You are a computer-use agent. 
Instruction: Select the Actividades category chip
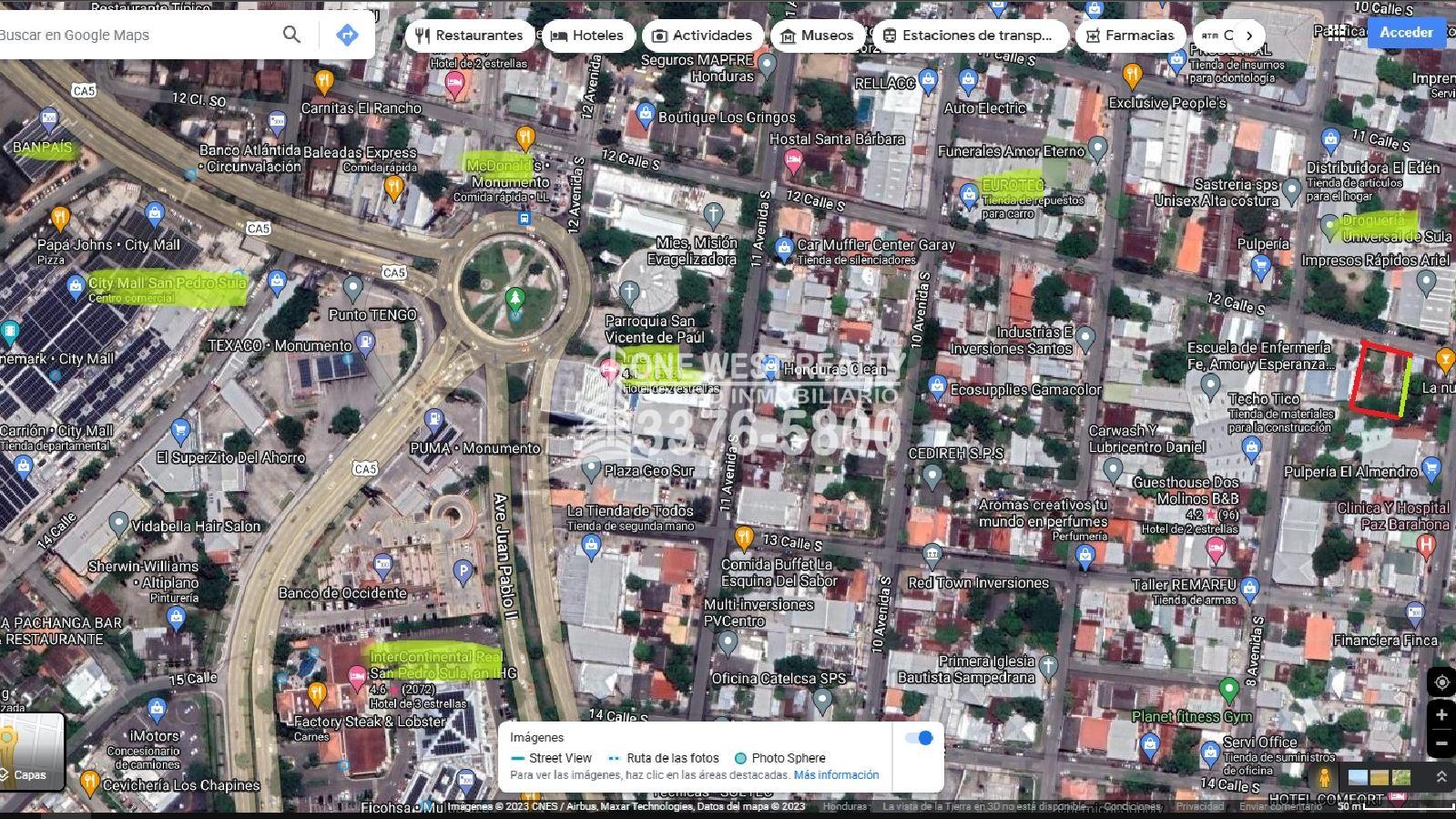pos(702,36)
